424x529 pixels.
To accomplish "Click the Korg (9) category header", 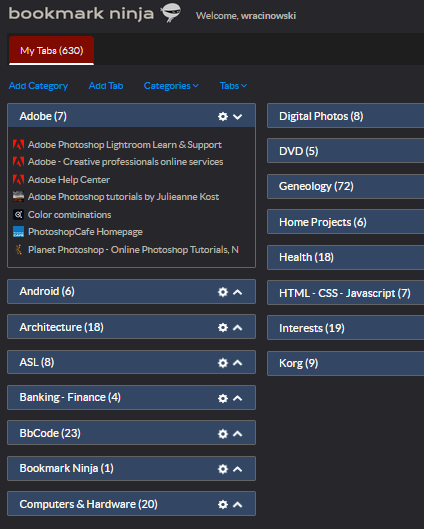I will click(345, 363).
